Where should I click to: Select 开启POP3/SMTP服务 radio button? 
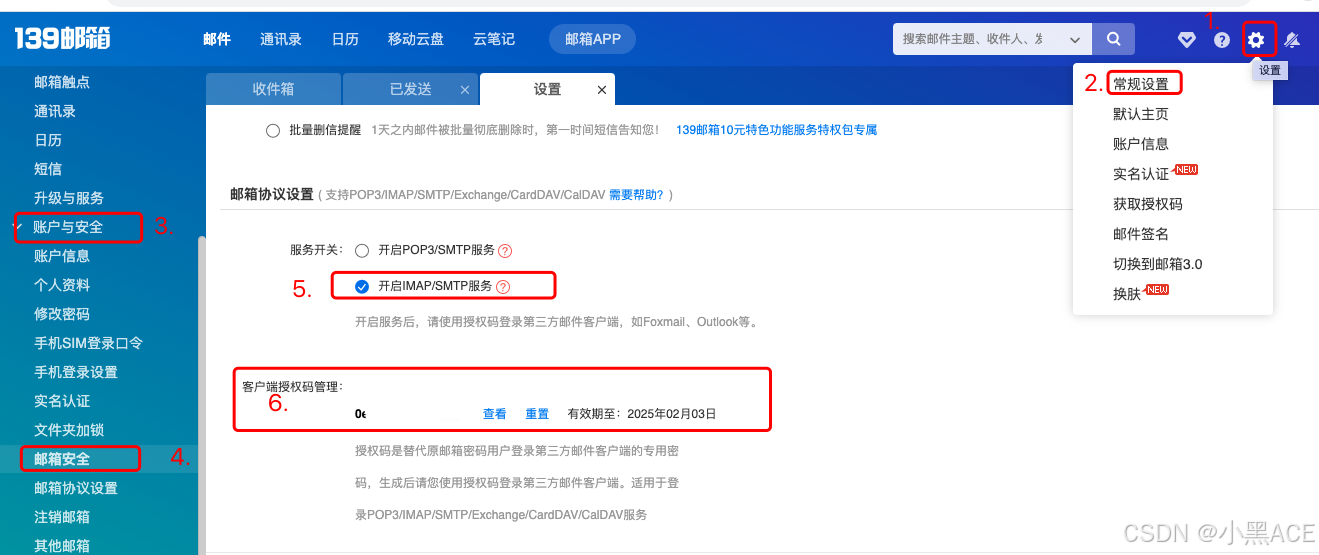[x=362, y=250]
